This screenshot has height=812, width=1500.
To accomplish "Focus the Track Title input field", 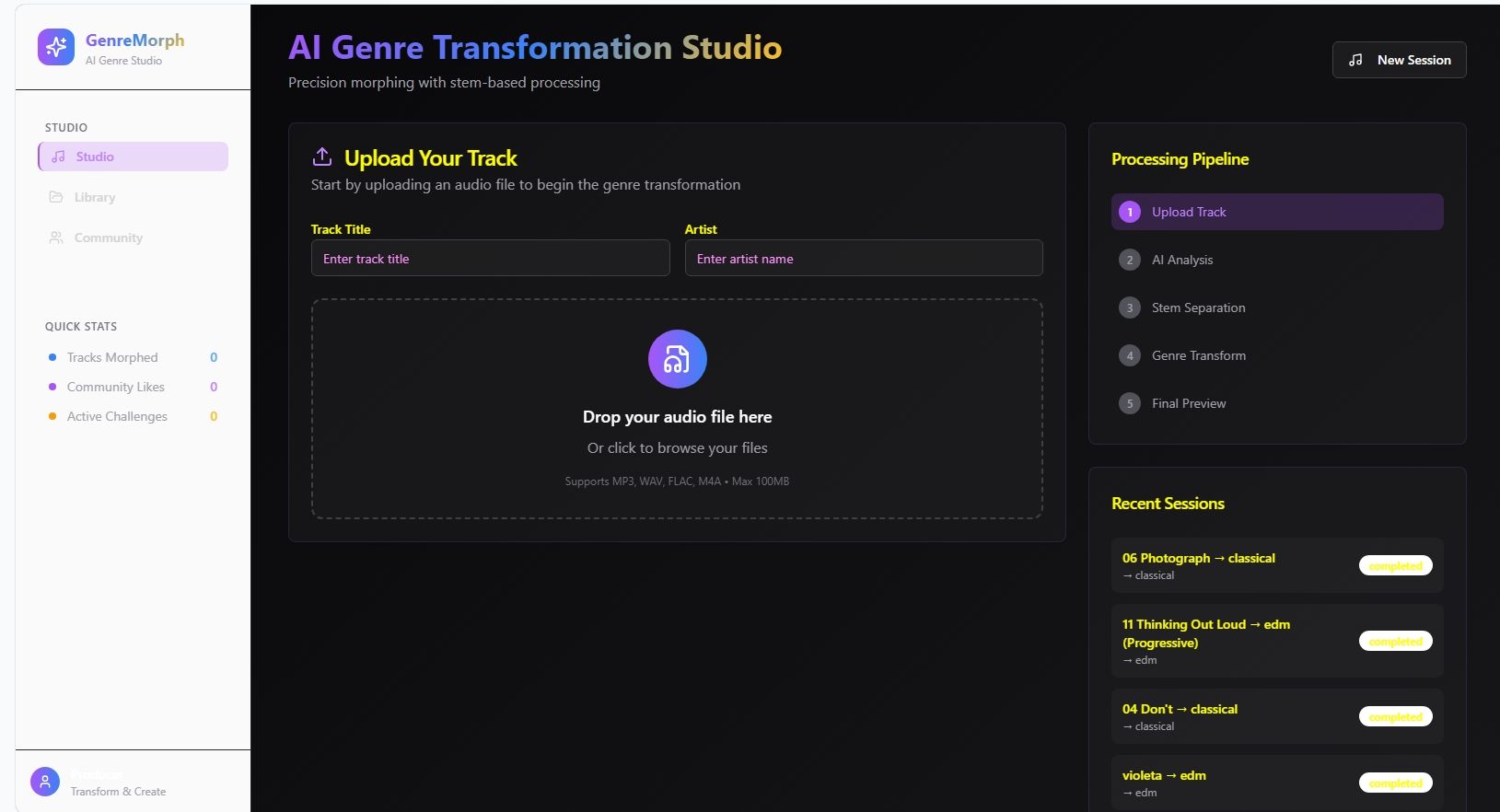I will pyautogui.click(x=490, y=258).
